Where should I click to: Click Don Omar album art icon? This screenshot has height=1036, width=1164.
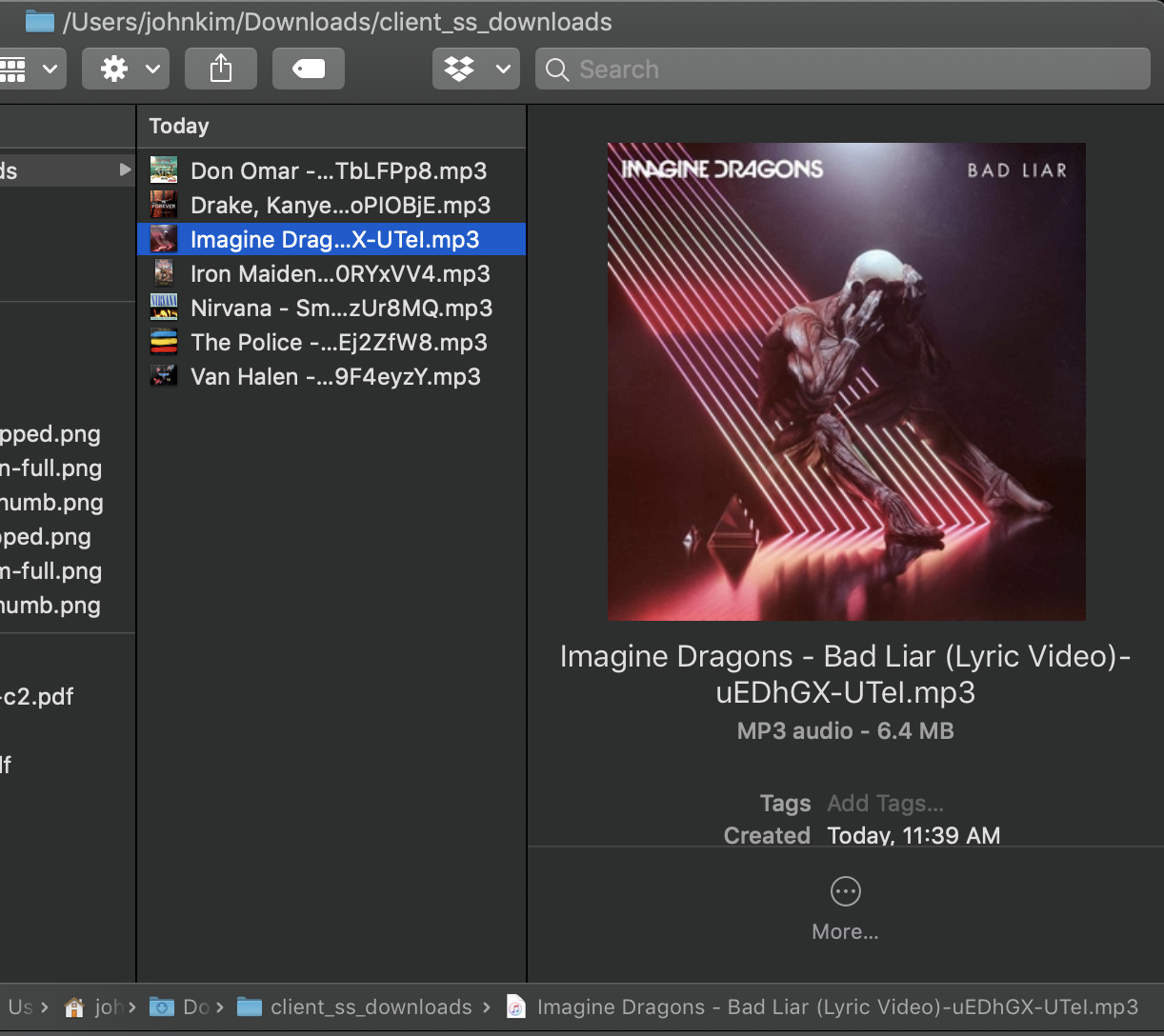[x=164, y=170]
